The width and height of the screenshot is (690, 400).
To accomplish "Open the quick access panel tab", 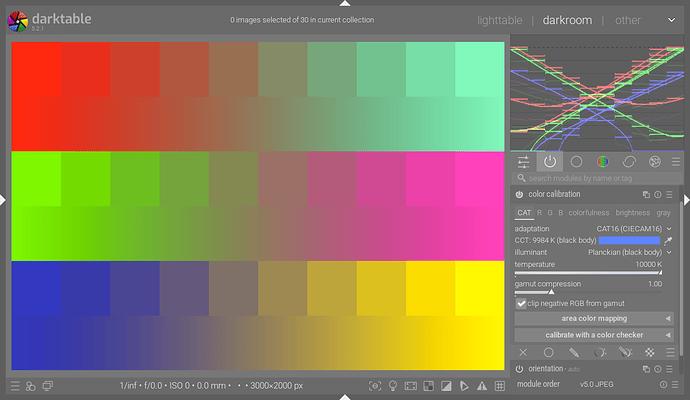I will (524, 161).
